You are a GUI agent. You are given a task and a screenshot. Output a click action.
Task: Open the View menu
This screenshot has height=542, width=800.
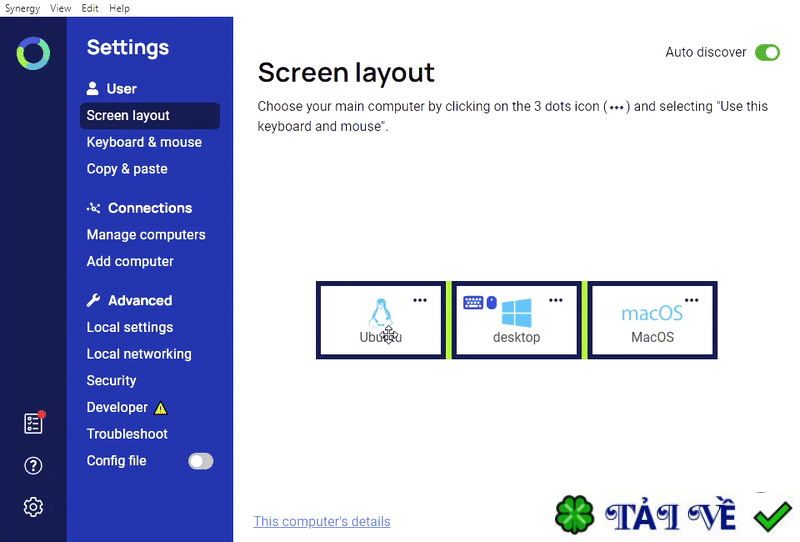coord(60,8)
